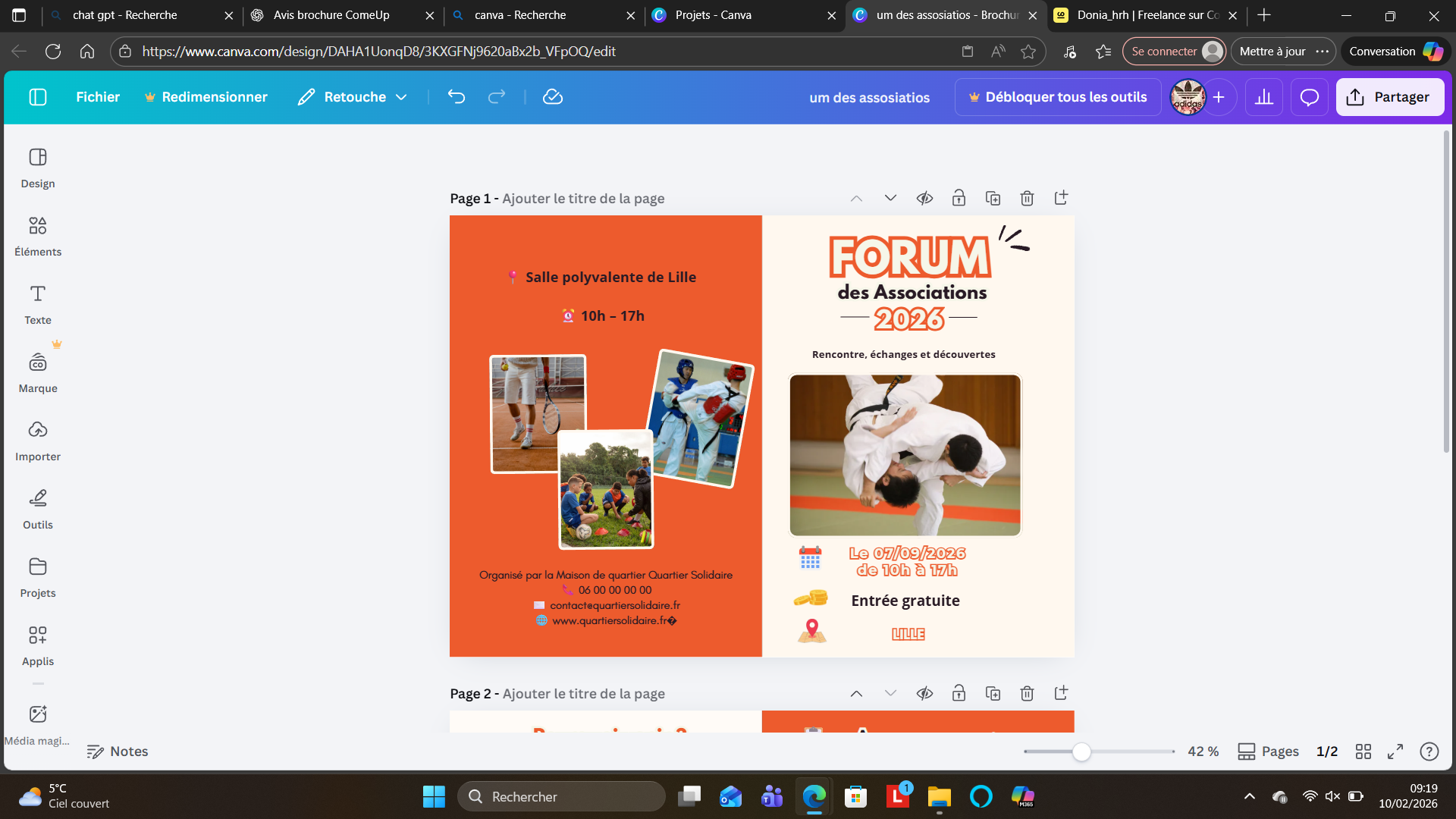Open the comments bubble icon
The image size is (1456, 819).
[1309, 97]
